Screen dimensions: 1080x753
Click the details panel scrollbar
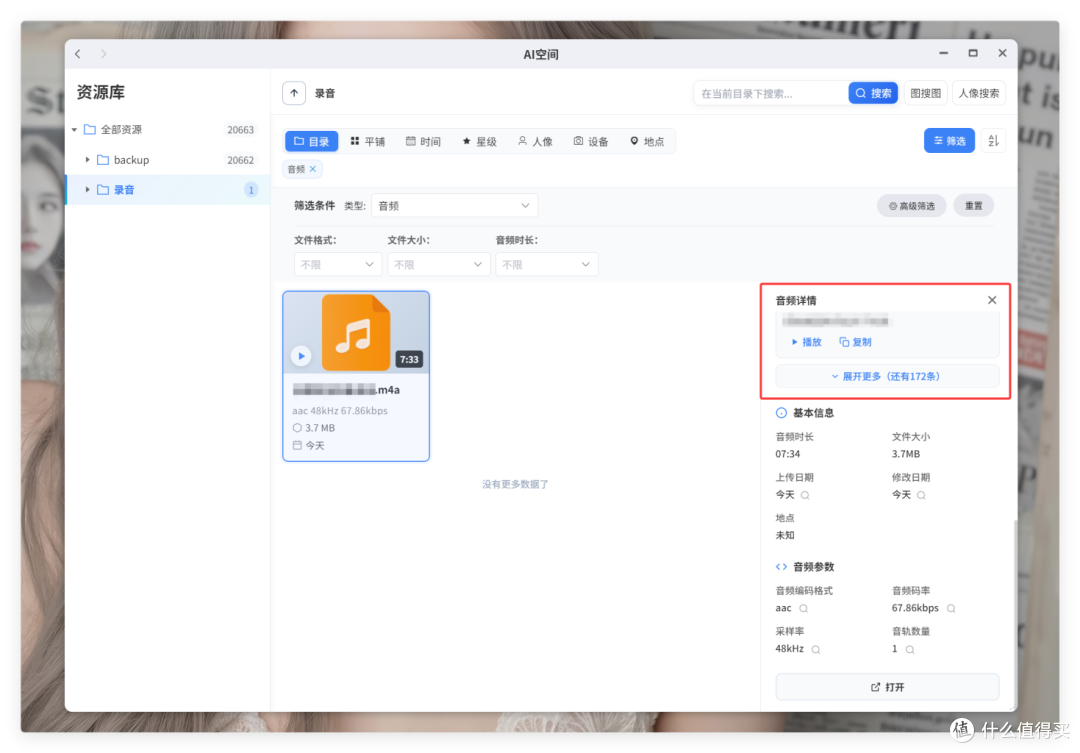click(1015, 613)
